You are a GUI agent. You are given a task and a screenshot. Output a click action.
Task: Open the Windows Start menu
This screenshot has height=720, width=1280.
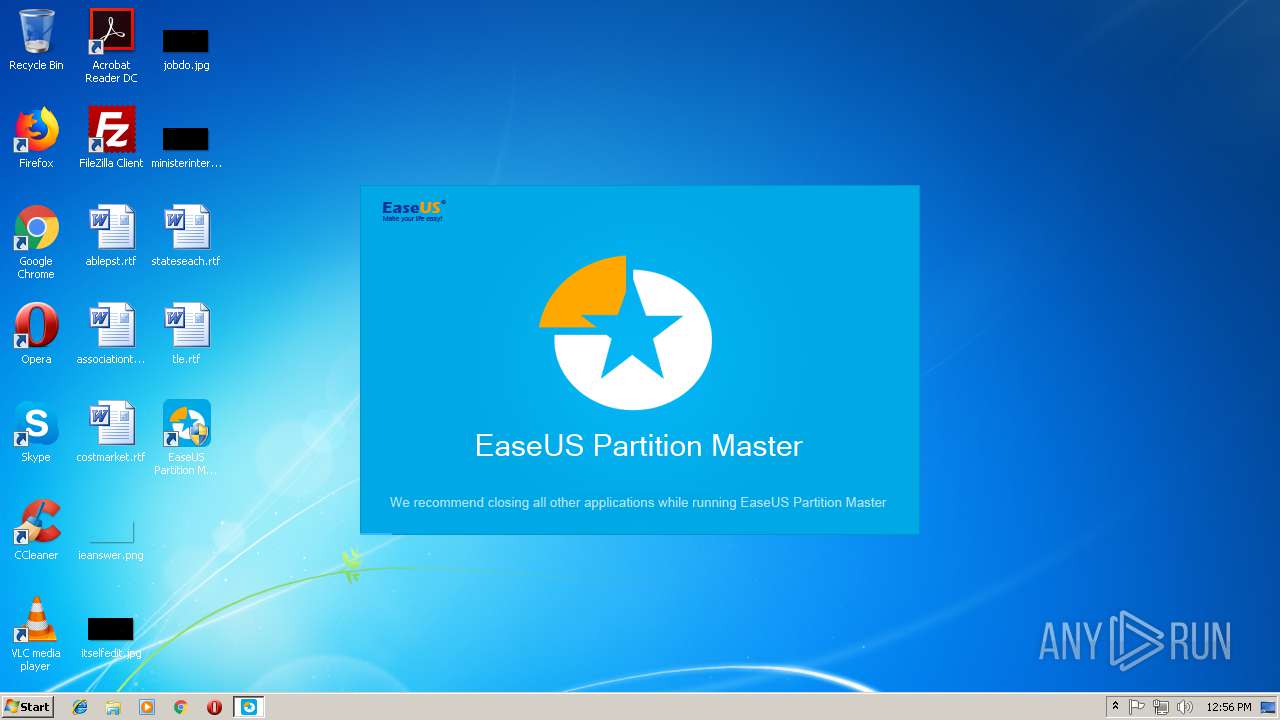[x=27, y=707]
